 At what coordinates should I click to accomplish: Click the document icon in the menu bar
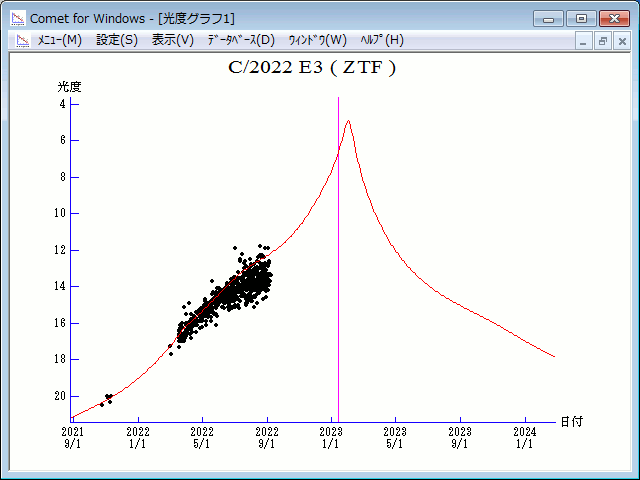[23, 40]
